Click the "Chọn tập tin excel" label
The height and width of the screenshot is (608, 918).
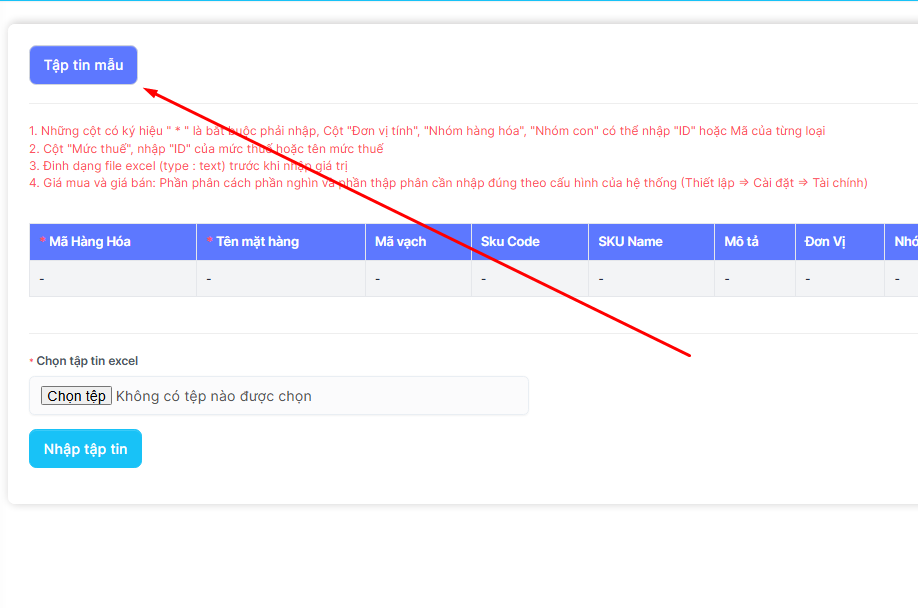tap(87, 361)
